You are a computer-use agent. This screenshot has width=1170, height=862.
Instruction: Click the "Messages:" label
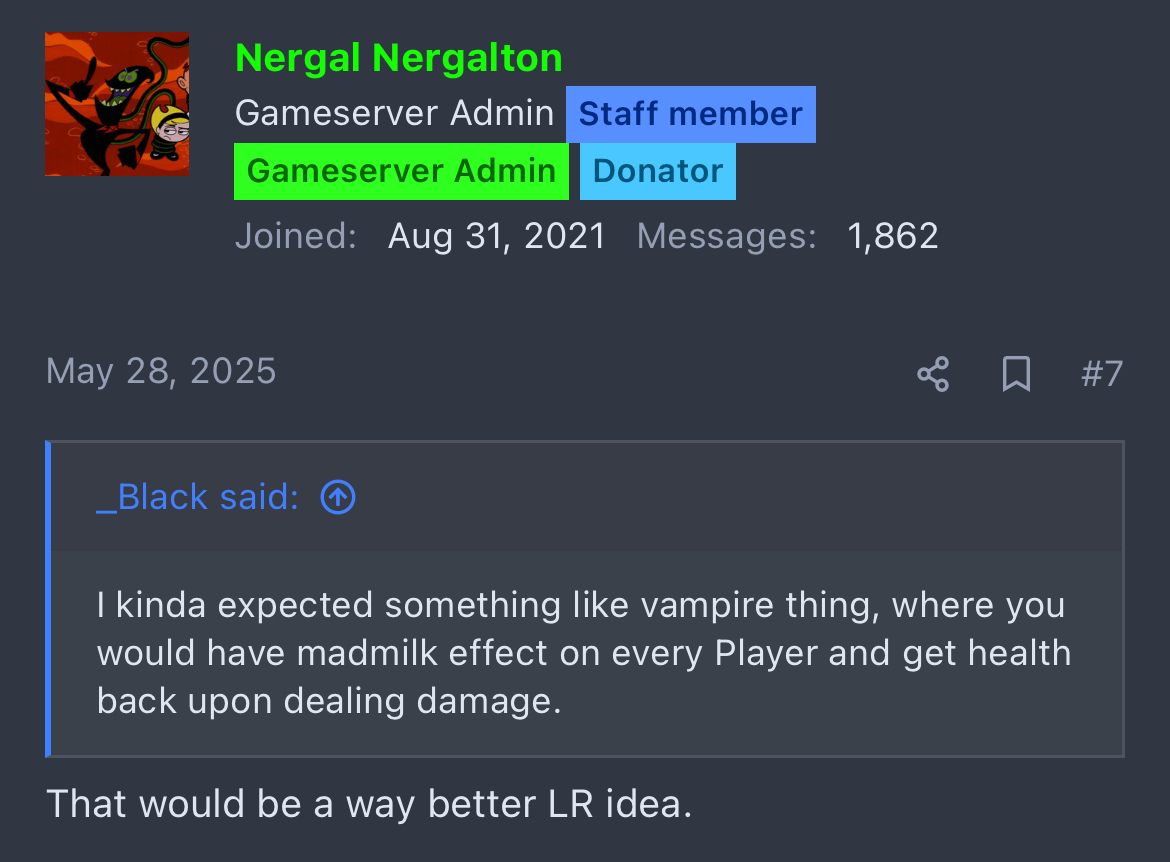726,236
